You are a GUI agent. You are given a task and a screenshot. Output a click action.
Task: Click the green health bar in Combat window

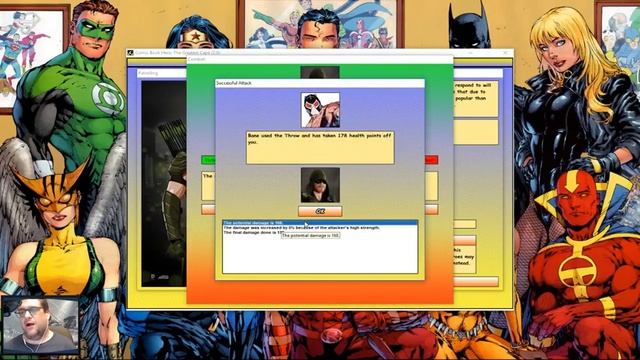208,160
